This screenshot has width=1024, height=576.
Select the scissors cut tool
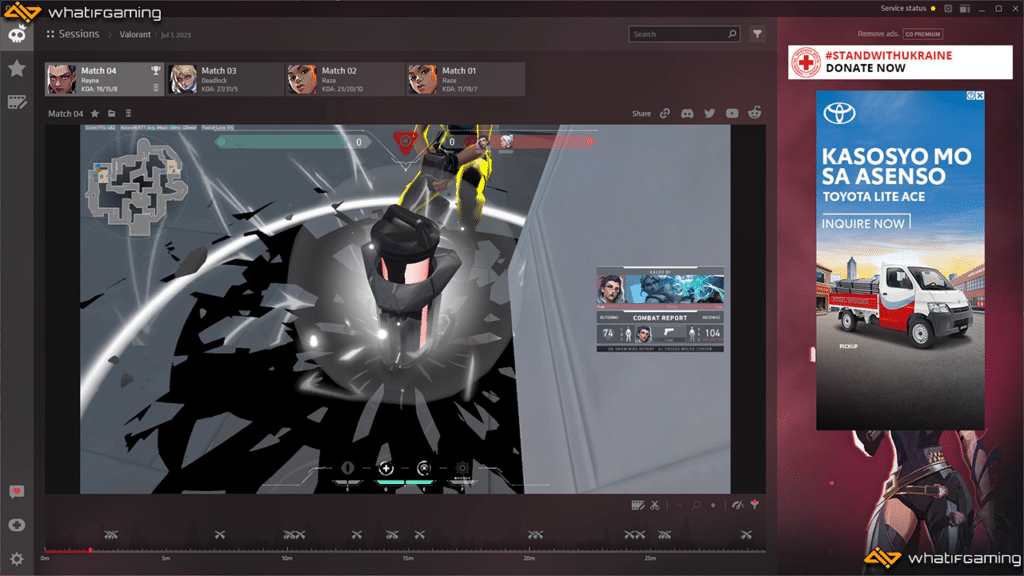pos(655,505)
